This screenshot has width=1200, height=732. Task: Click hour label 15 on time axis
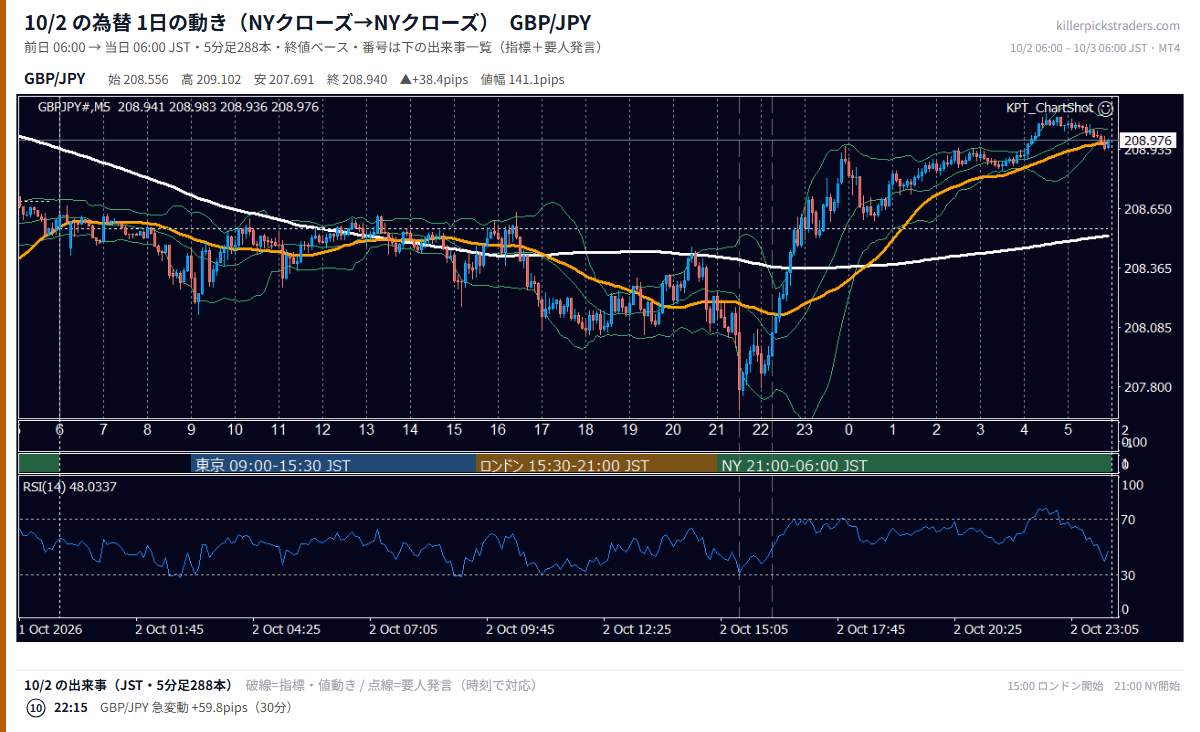point(454,430)
